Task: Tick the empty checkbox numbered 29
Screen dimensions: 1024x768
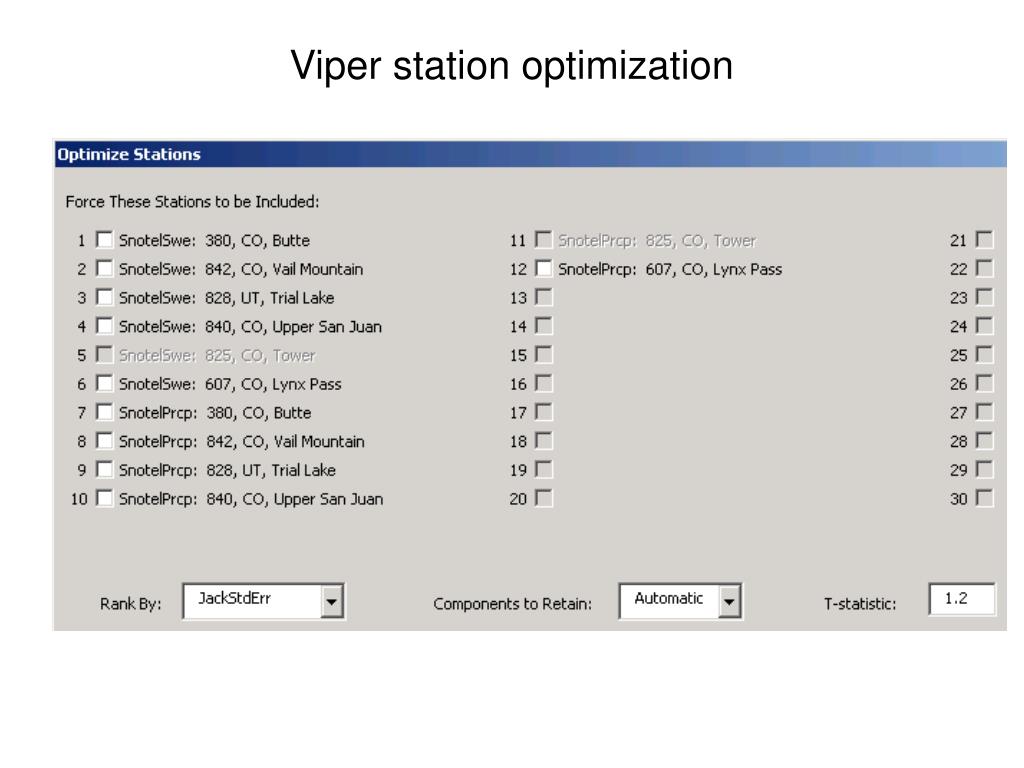Action: point(984,470)
